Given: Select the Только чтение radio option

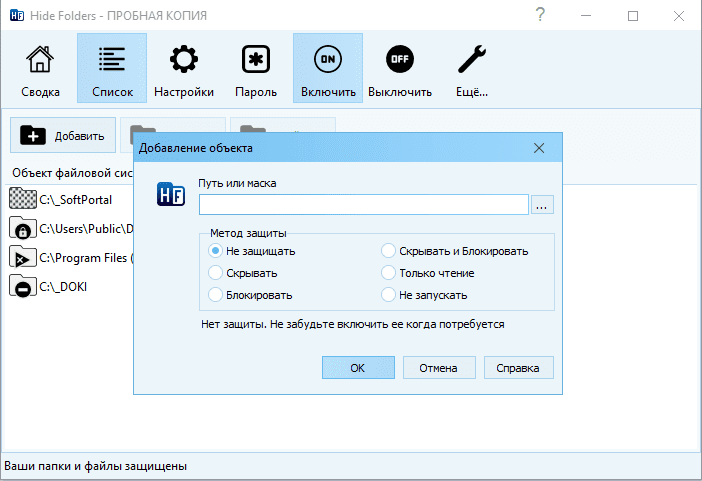Looking at the screenshot, I should point(428,273).
